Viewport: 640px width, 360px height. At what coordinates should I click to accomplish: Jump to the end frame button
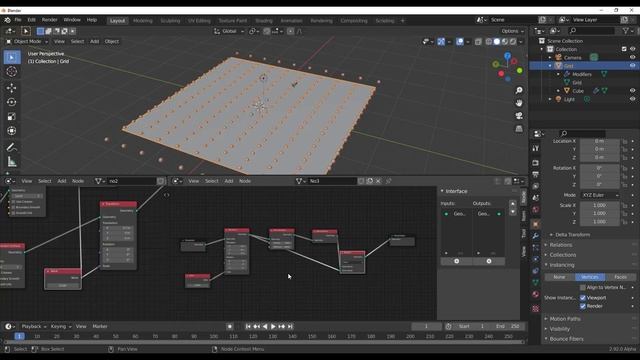coord(290,327)
